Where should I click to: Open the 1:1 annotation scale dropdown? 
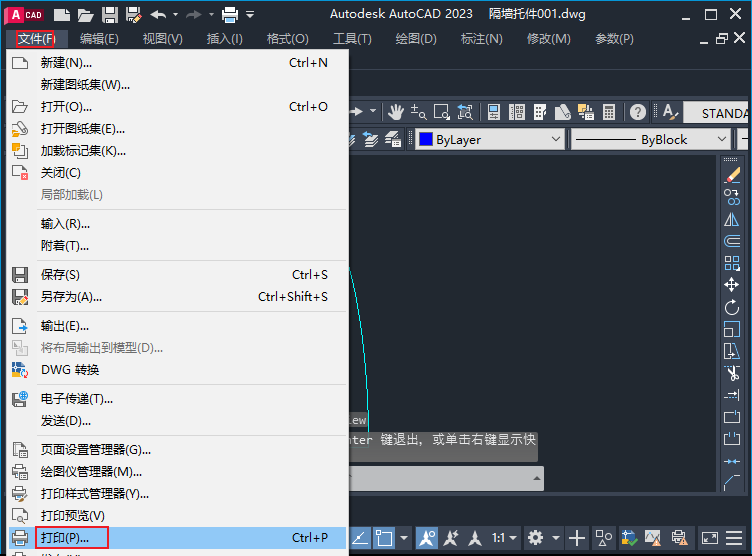point(504,538)
